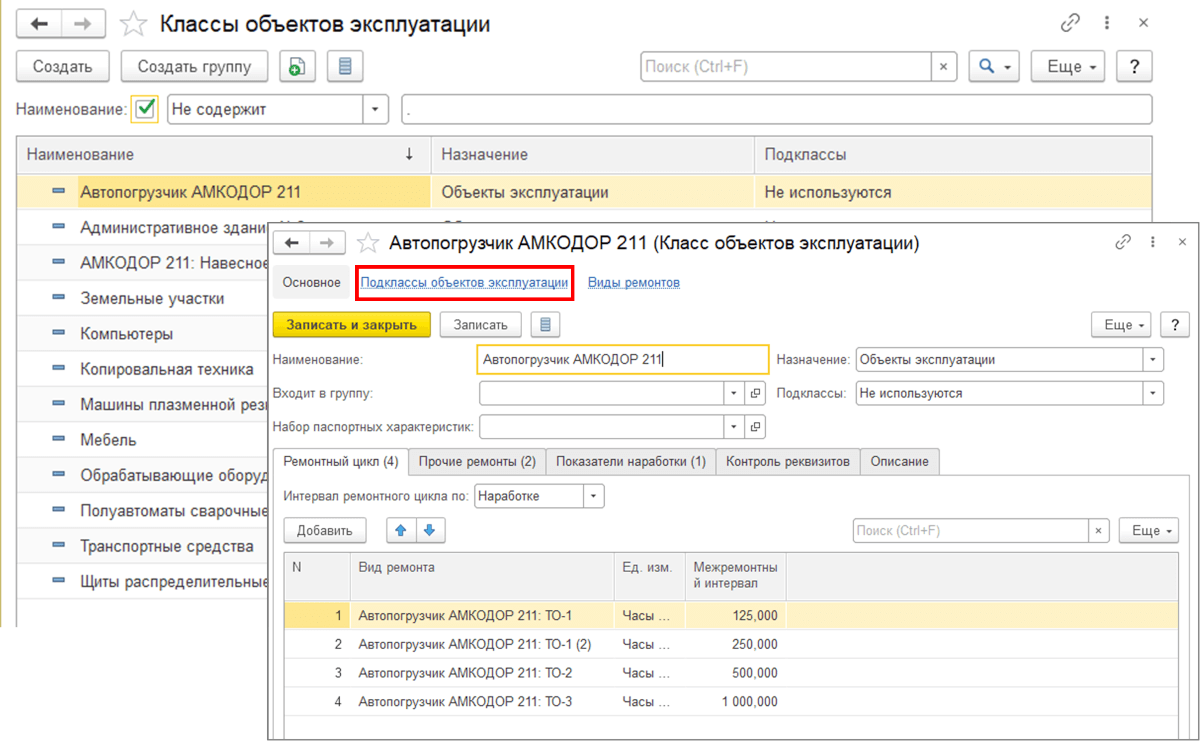
Task: Open Еще menu in Автопогрузчик form toolbar
Action: [x=1120, y=324]
